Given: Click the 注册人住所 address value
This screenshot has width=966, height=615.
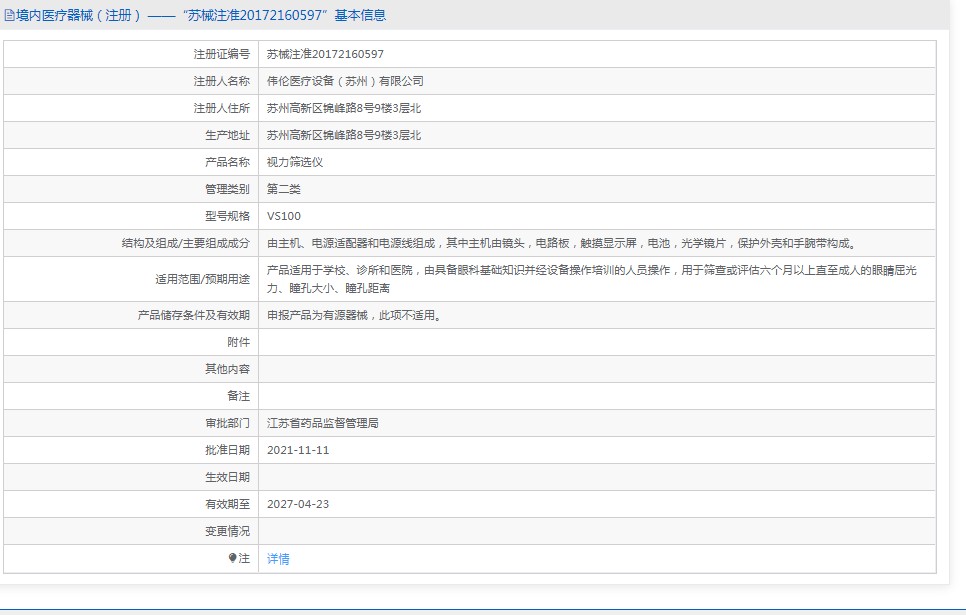Looking at the screenshot, I should (344, 108).
